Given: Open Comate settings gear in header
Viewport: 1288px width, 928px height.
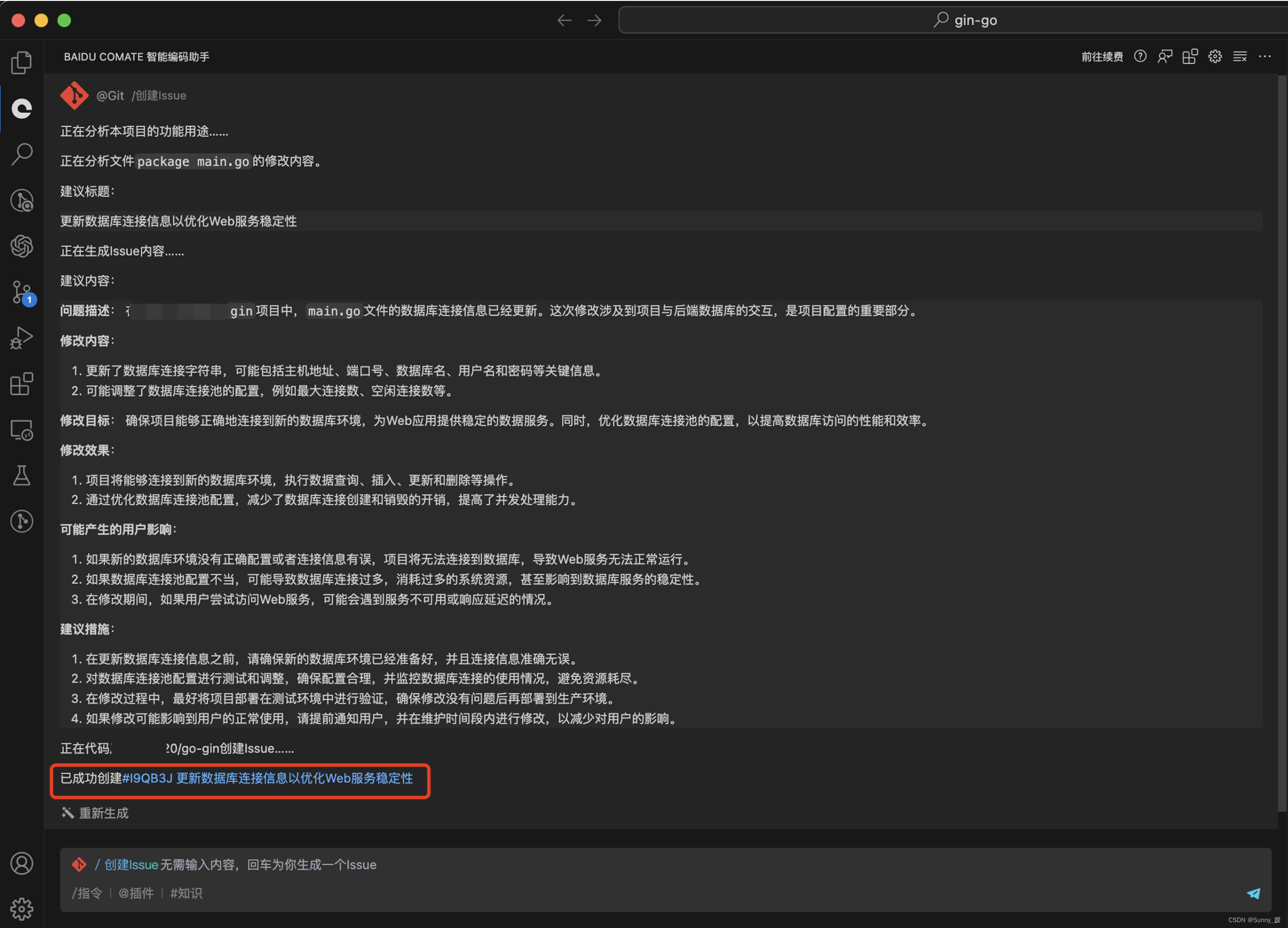Looking at the screenshot, I should 1215,56.
